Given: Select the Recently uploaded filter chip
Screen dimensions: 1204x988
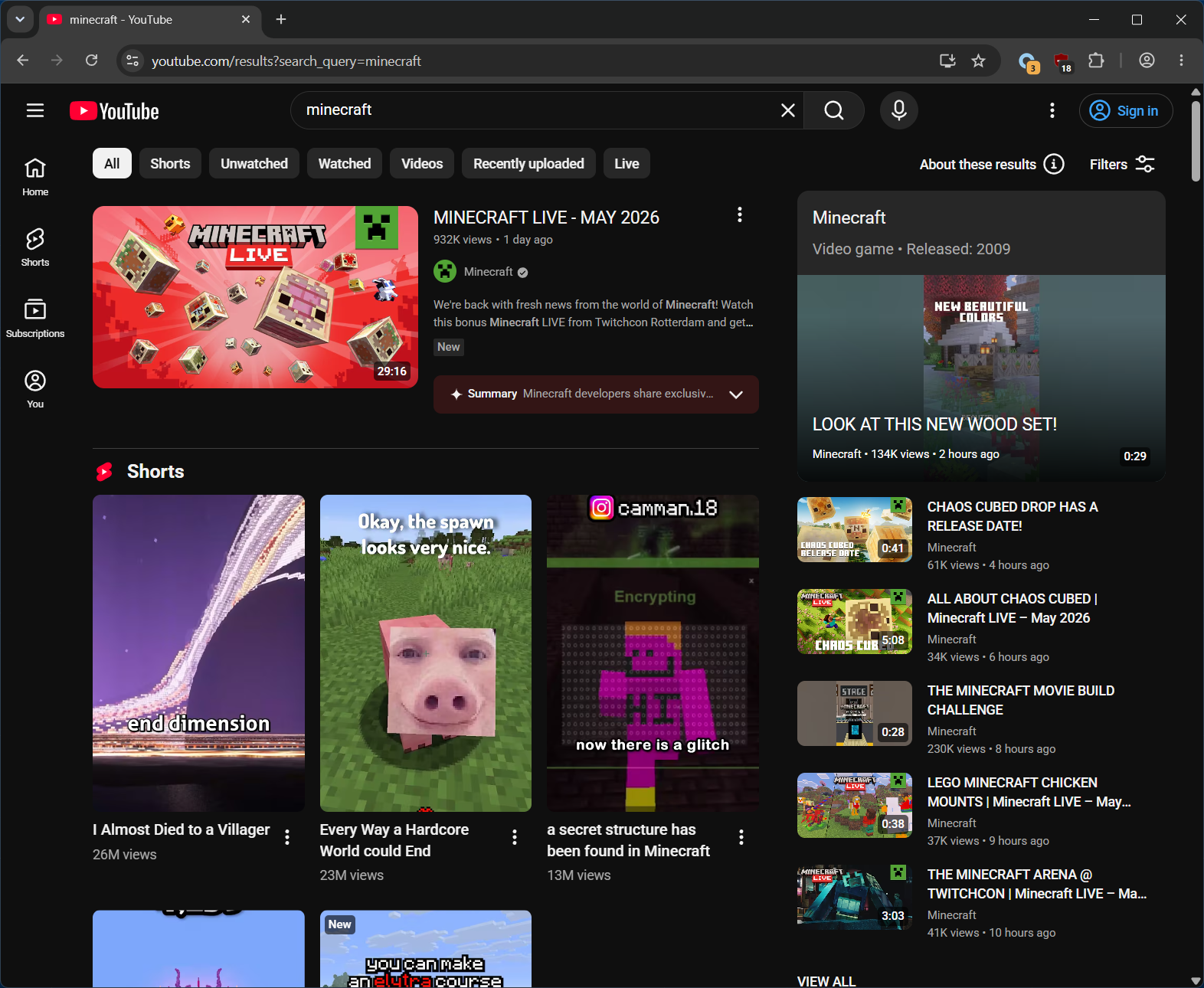Looking at the screenshot, I should (x=528, y=163).
